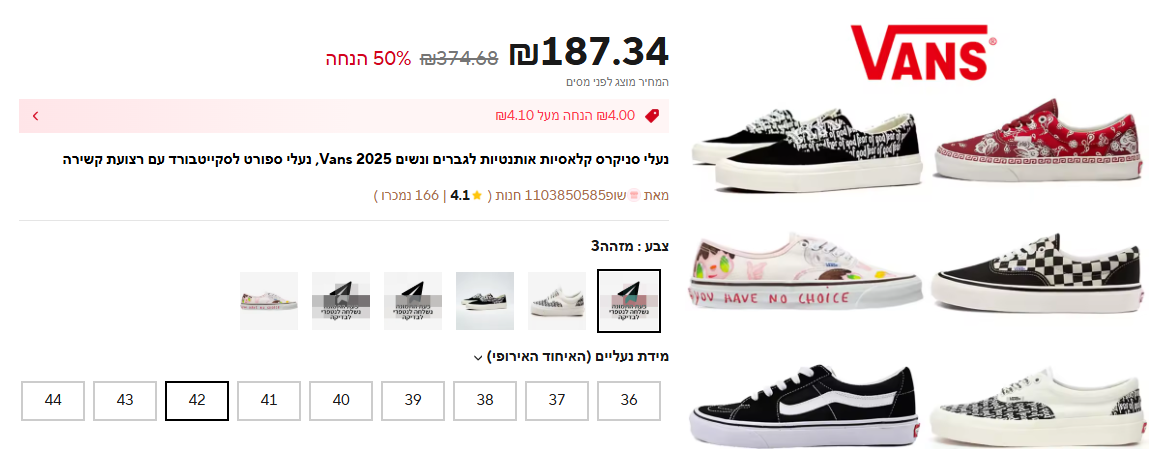
Task: Click the 4.00 discount coupon banner text
Action: pyautogui.click(x=565, y=115)
